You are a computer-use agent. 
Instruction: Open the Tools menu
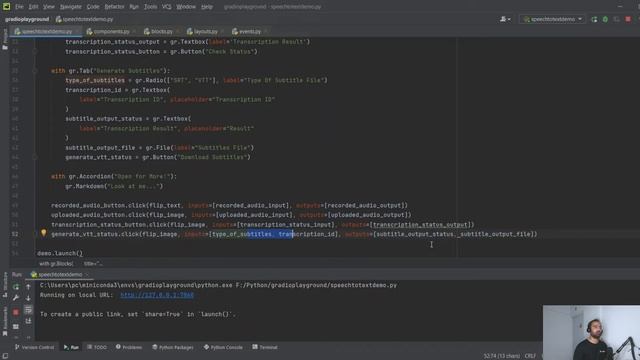click(151, 7)
